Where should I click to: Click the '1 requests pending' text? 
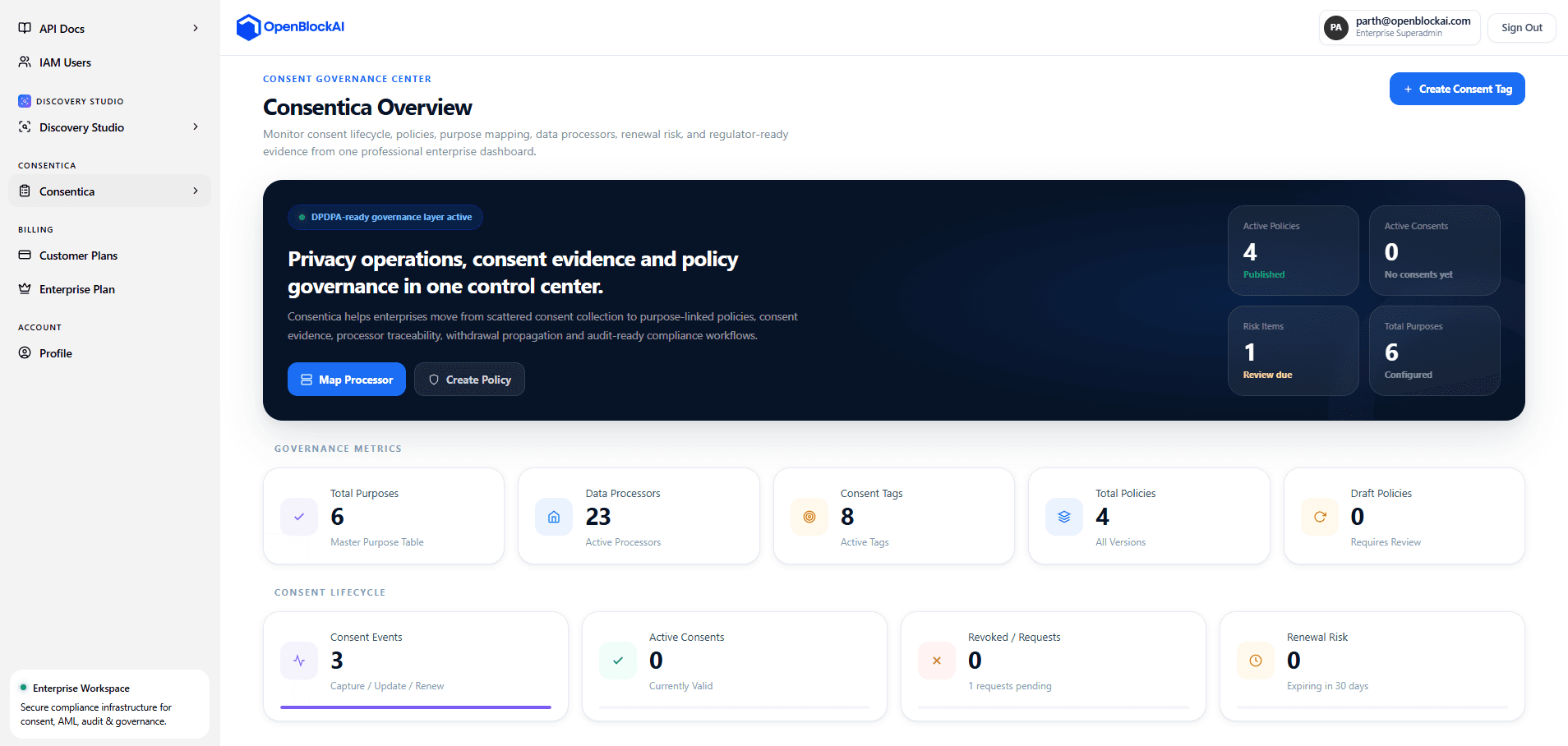click(x=1010, y=686)
